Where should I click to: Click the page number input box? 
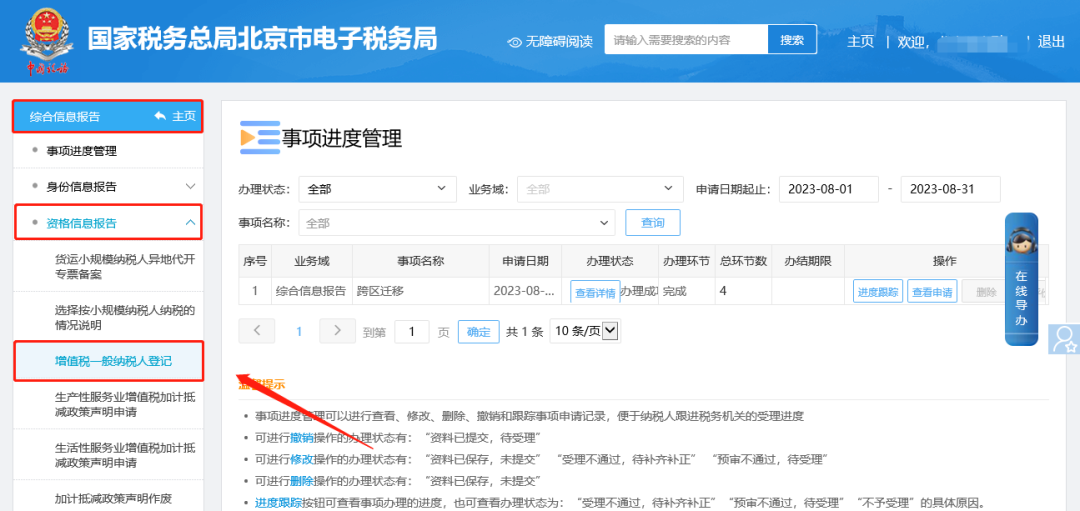click(x=412, y=331)
